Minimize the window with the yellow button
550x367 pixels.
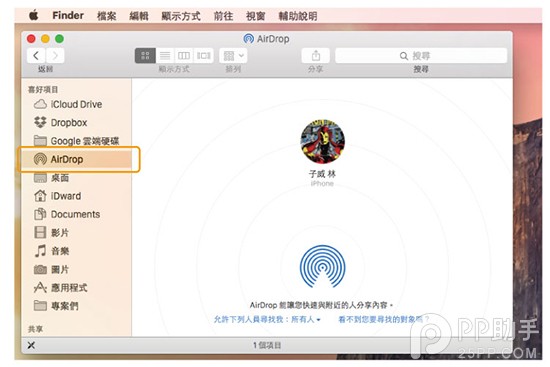(45, 39)
